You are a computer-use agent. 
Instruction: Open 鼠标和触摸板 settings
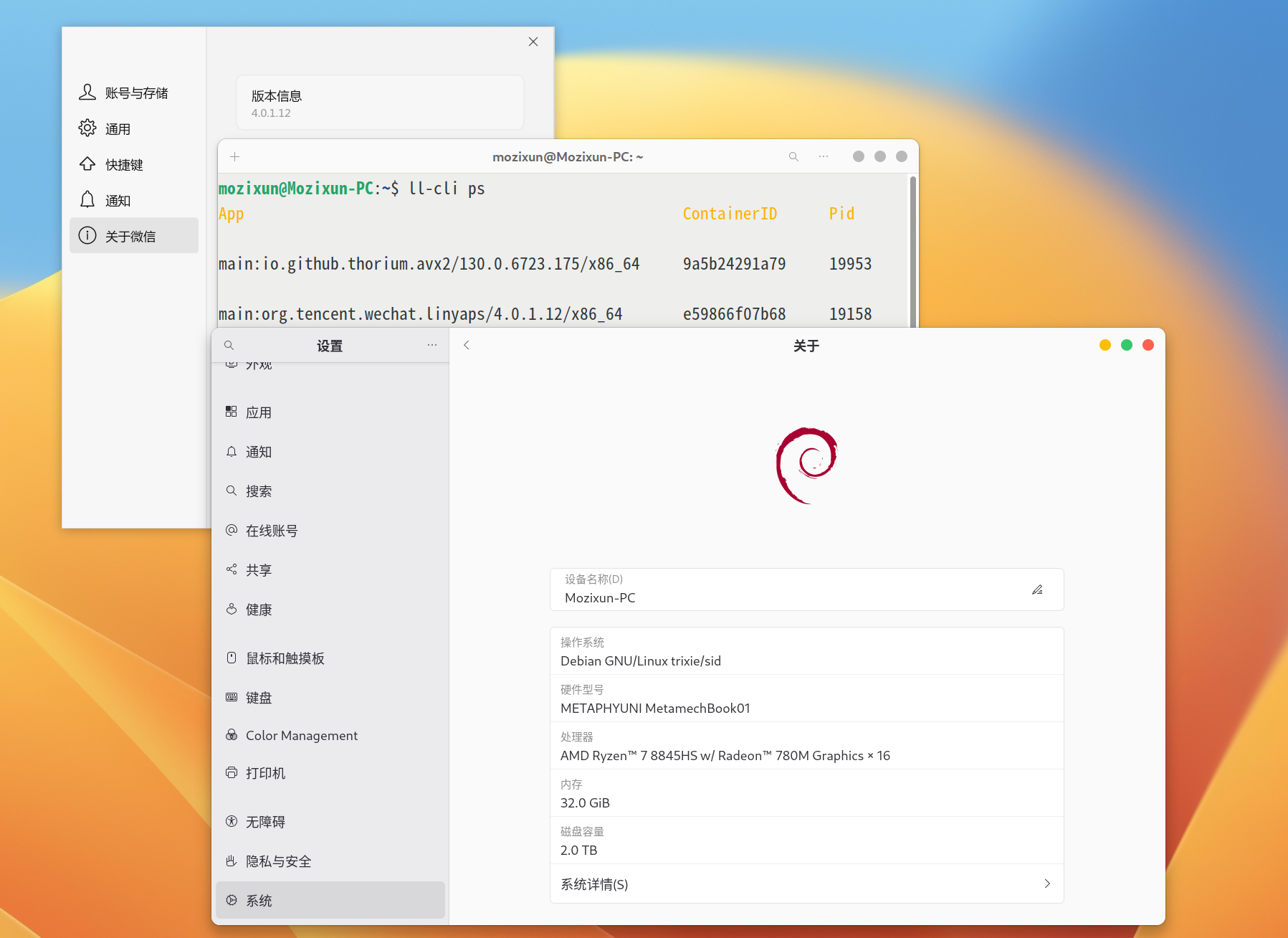coord(330,658)
